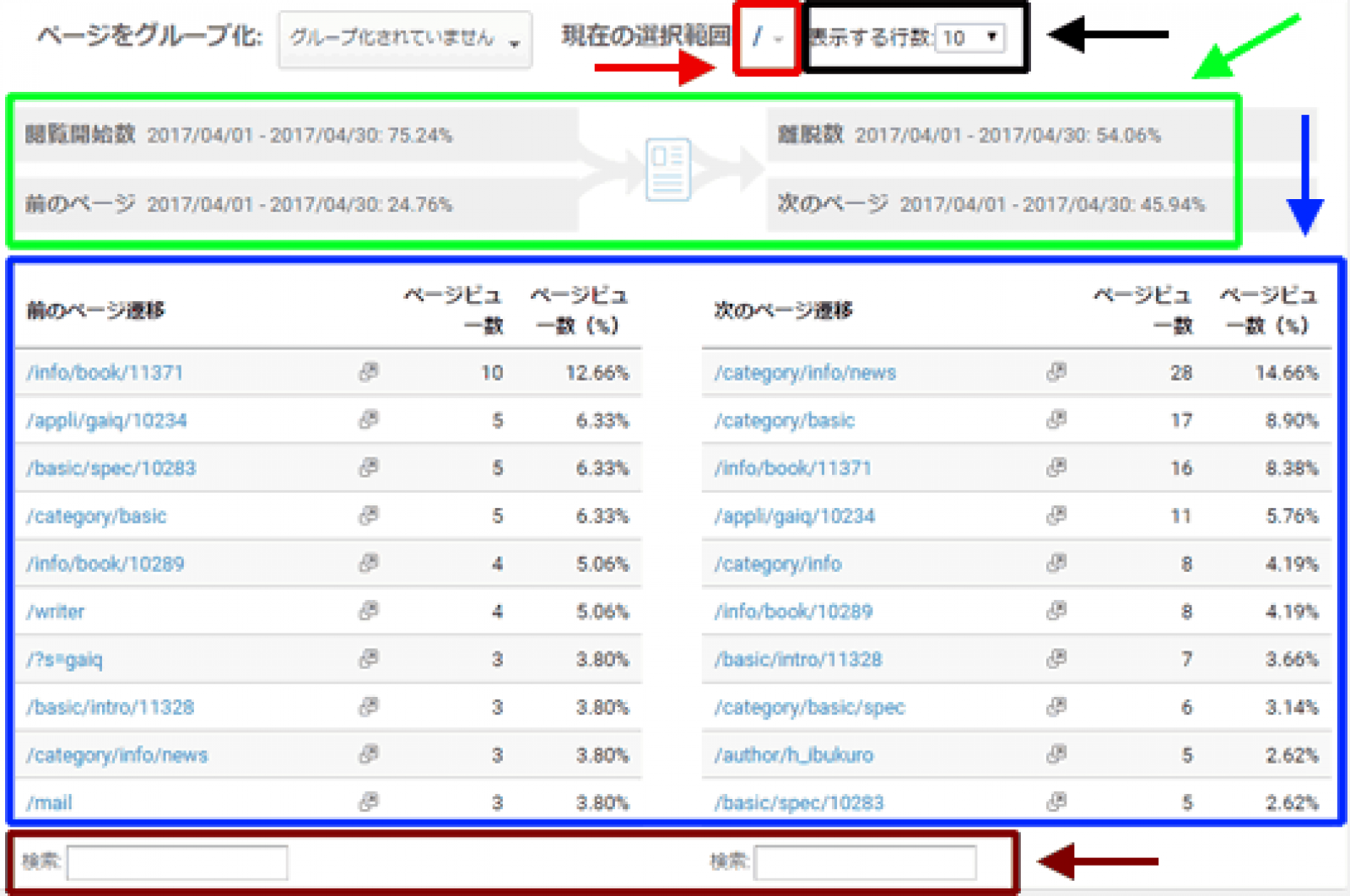Follow previous-page link /category/basic
The width and height of the screenshot is (1350, 896).
point(96,516)
